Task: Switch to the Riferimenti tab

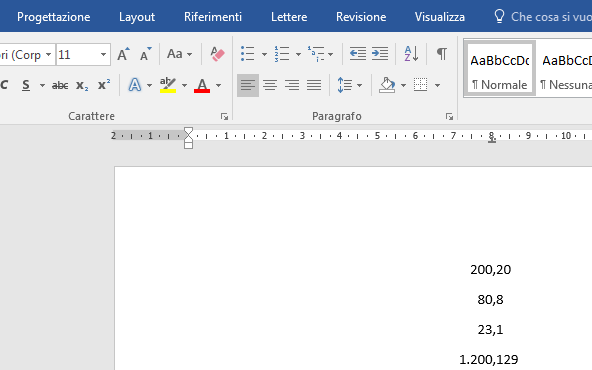Action: point(213,17)
